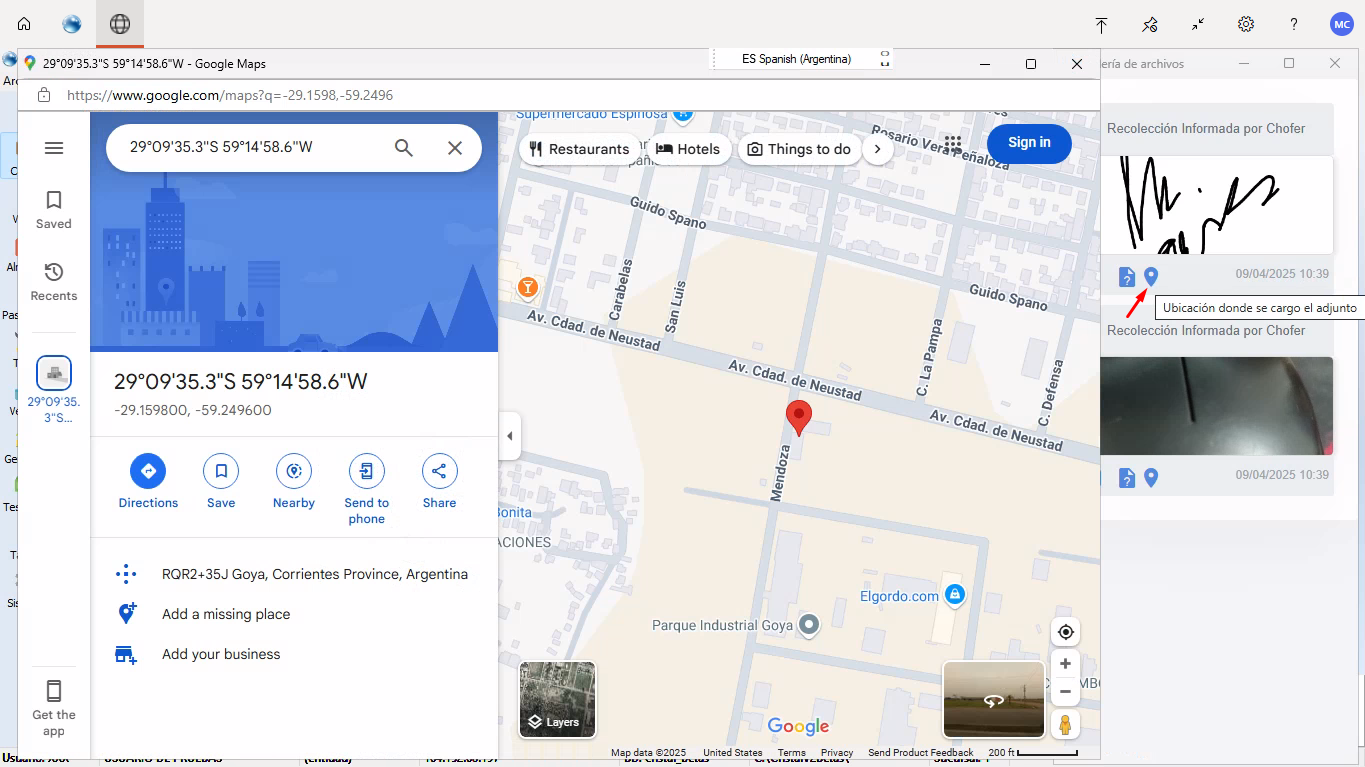Maximize the Google Maps browser window
Viewport: 1365px width, 767px height.
tap(1031, 64)
